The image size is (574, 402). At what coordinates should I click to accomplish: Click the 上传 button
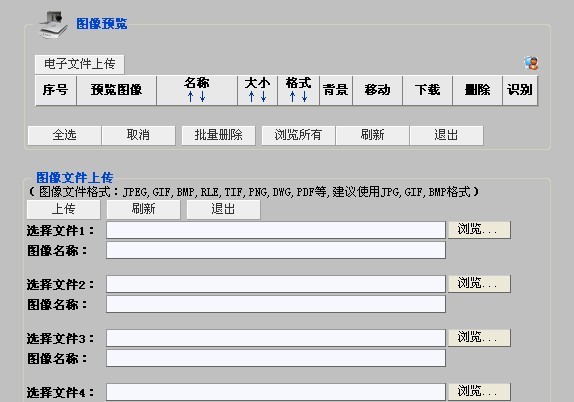click(63, 209)
